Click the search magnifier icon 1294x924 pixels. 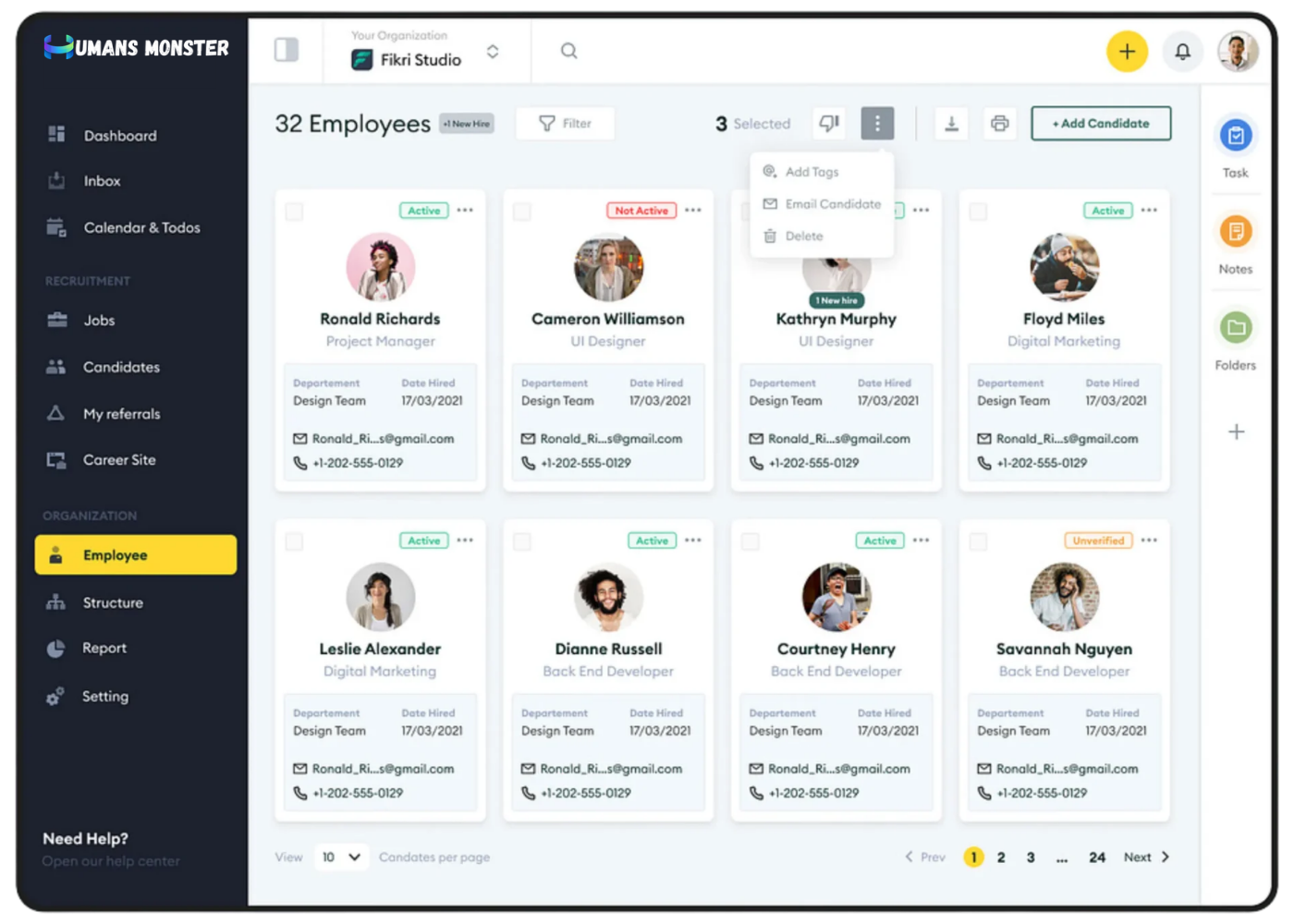(569, 51)
